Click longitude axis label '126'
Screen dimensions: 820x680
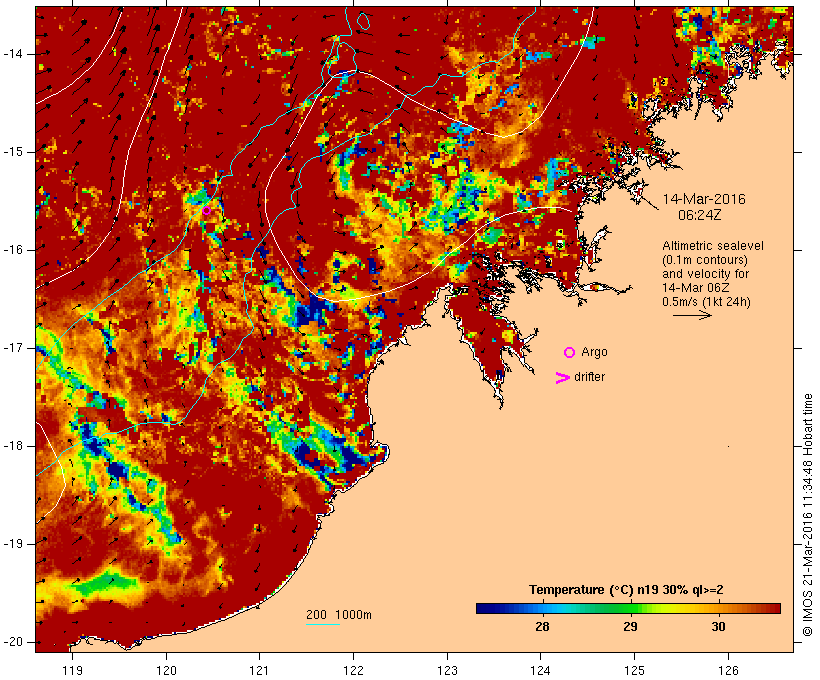[x=728, y=671]
